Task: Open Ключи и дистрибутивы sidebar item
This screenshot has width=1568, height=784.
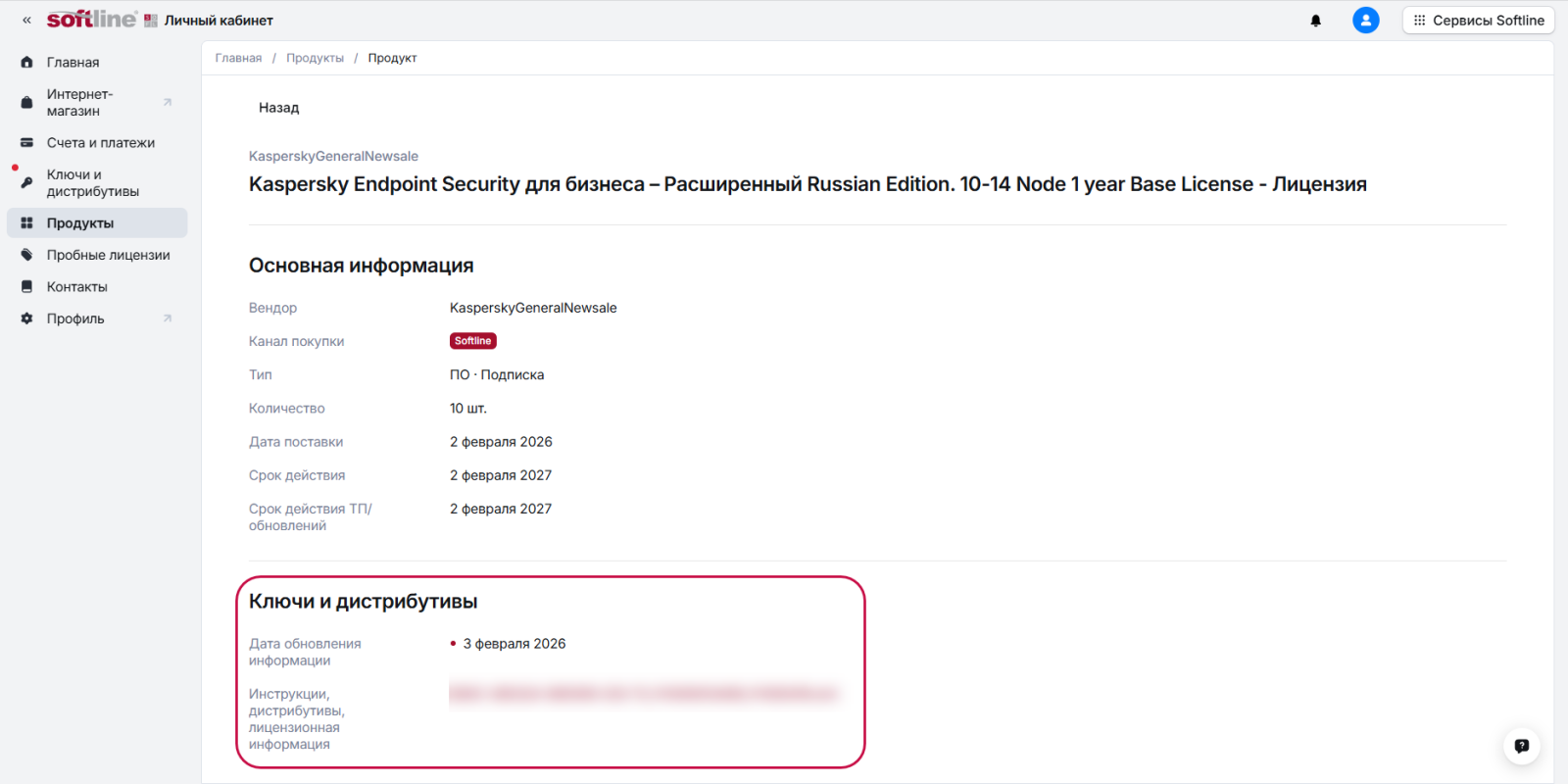Action: [92, 183]
